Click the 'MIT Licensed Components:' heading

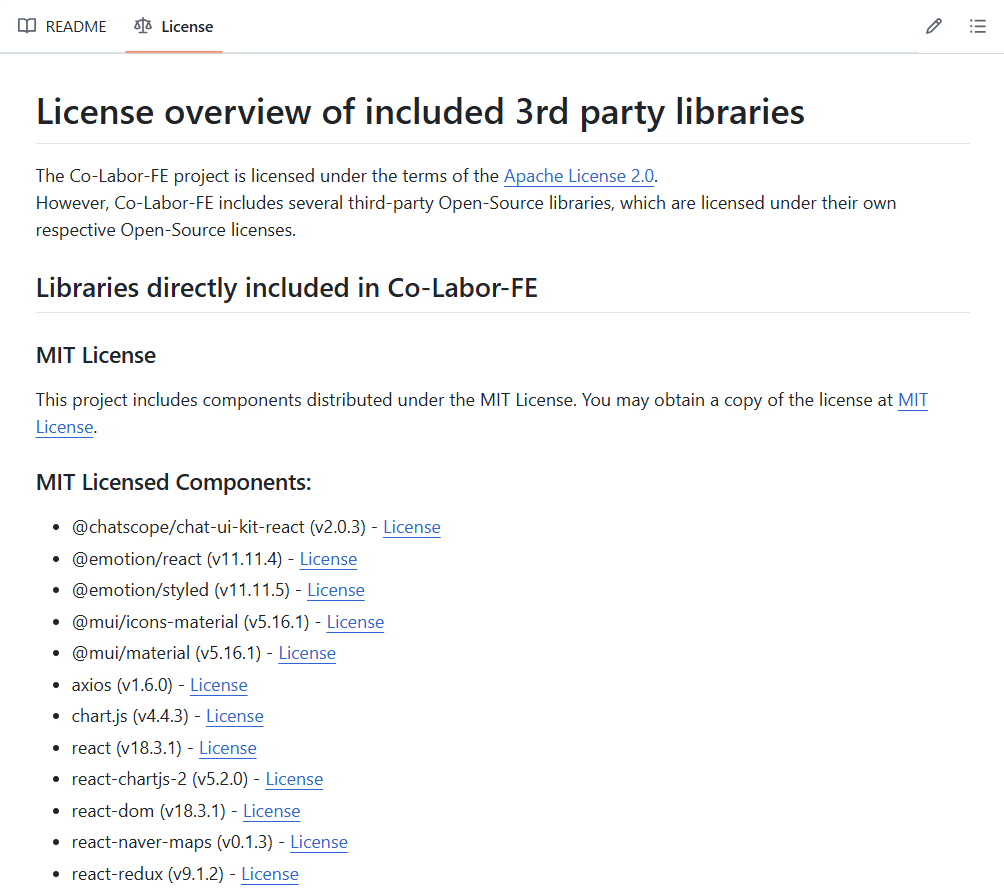tap(174, 482)
